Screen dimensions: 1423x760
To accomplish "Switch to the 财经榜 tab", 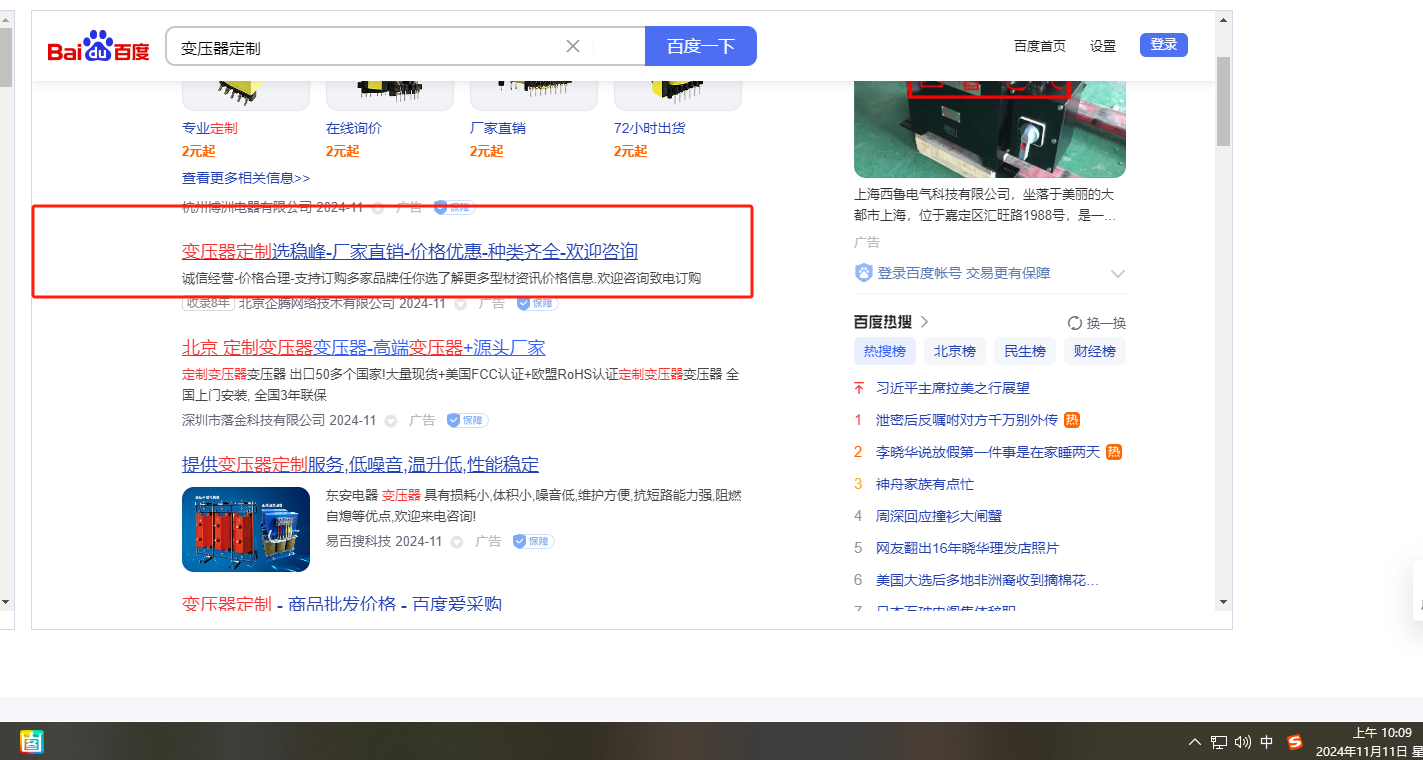I will (x=1095, y=351).
